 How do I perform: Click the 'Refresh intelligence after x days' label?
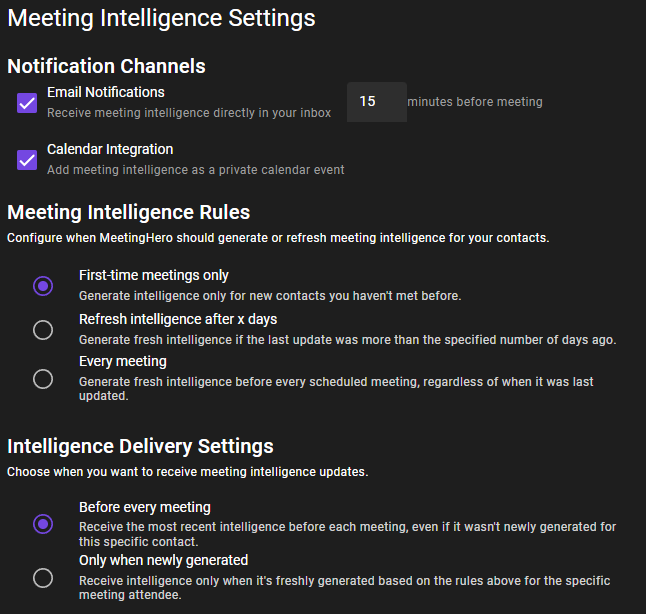[178, 319]
